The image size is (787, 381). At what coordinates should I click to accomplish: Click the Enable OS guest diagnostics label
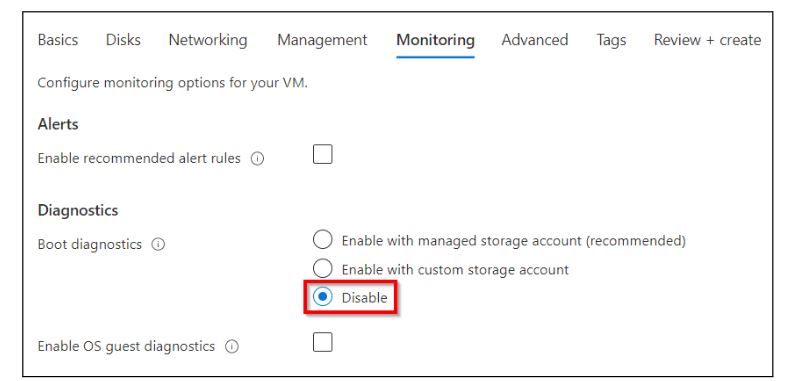[126, 346]
